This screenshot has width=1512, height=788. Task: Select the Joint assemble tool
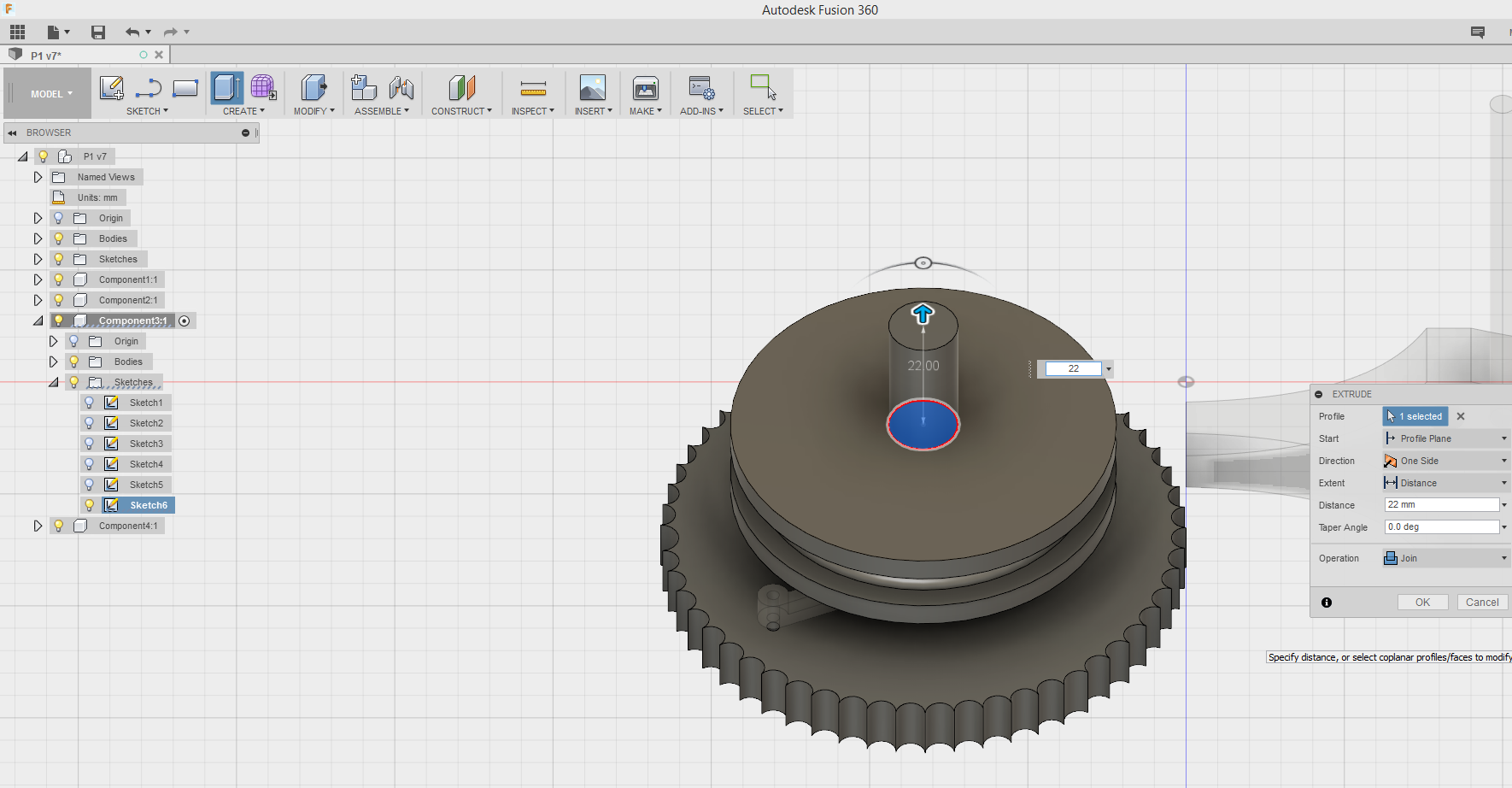coord(401,87)
